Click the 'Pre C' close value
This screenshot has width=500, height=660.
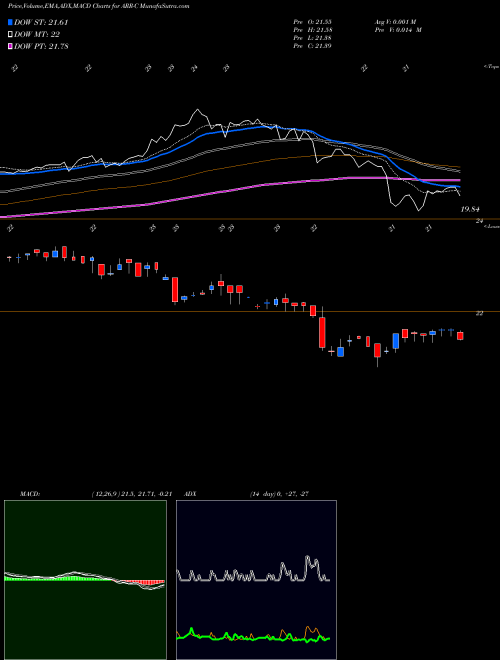312,46
